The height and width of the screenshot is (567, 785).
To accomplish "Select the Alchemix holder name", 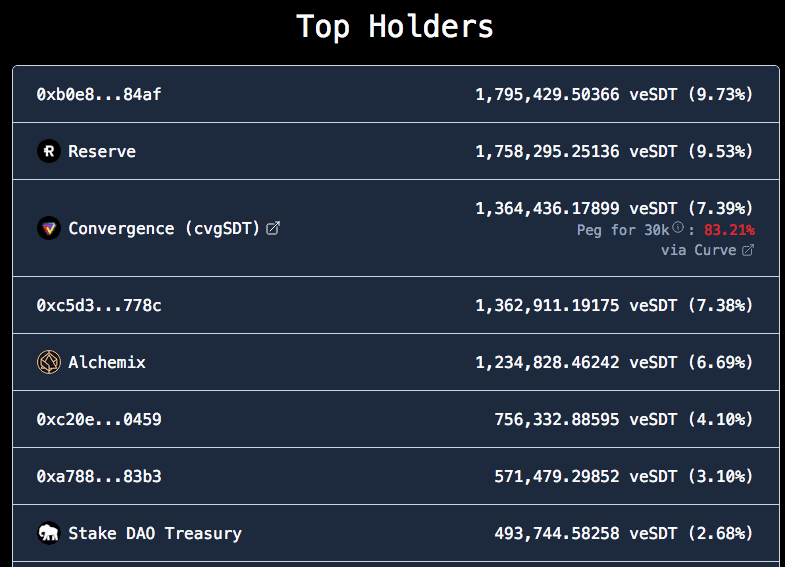I will 107,362.
